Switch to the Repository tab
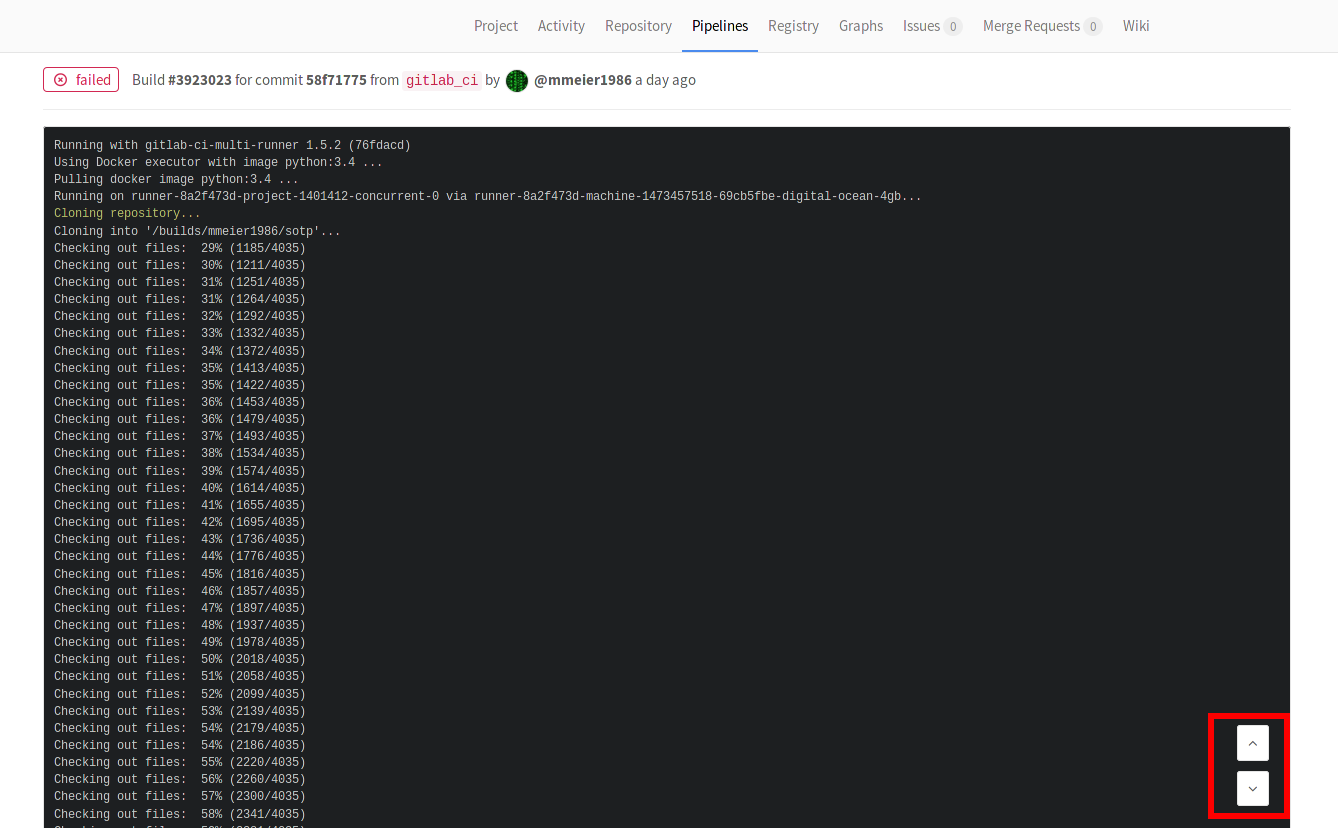 (x=638, y=26)
